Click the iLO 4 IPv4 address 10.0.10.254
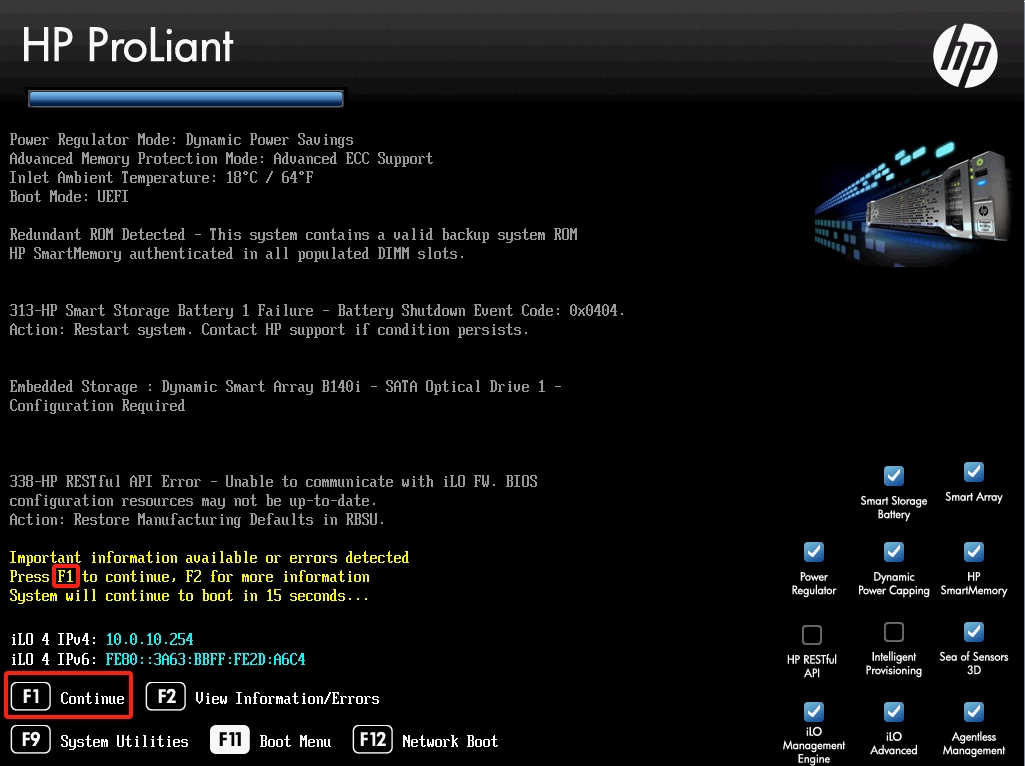This screenshot has width=1025, height=766. (149, 639)
